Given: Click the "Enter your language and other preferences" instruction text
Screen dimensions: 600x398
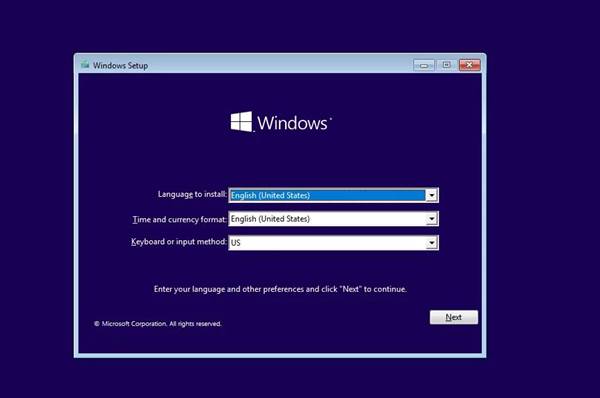Looking at the screenshot, I should (x=280, y=289).
